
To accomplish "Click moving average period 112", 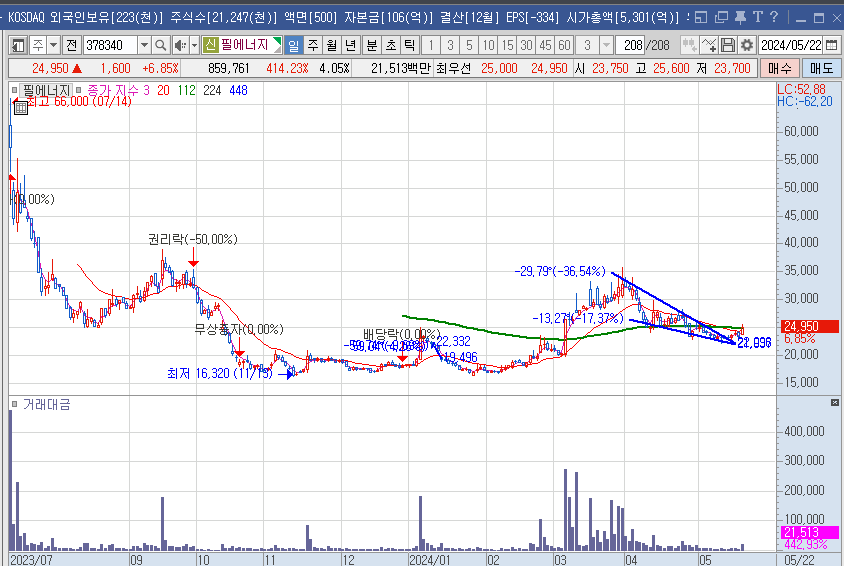I will click(x=187, y=90).
